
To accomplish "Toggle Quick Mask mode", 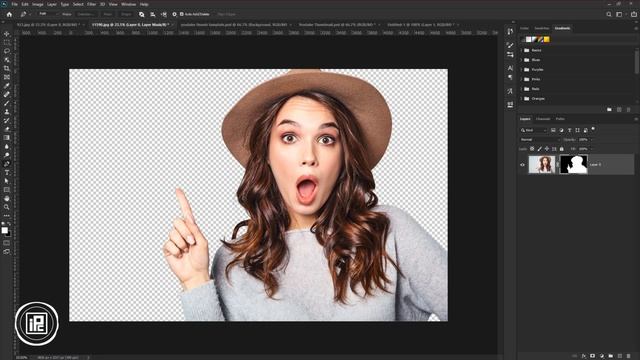I will (7, 243).
